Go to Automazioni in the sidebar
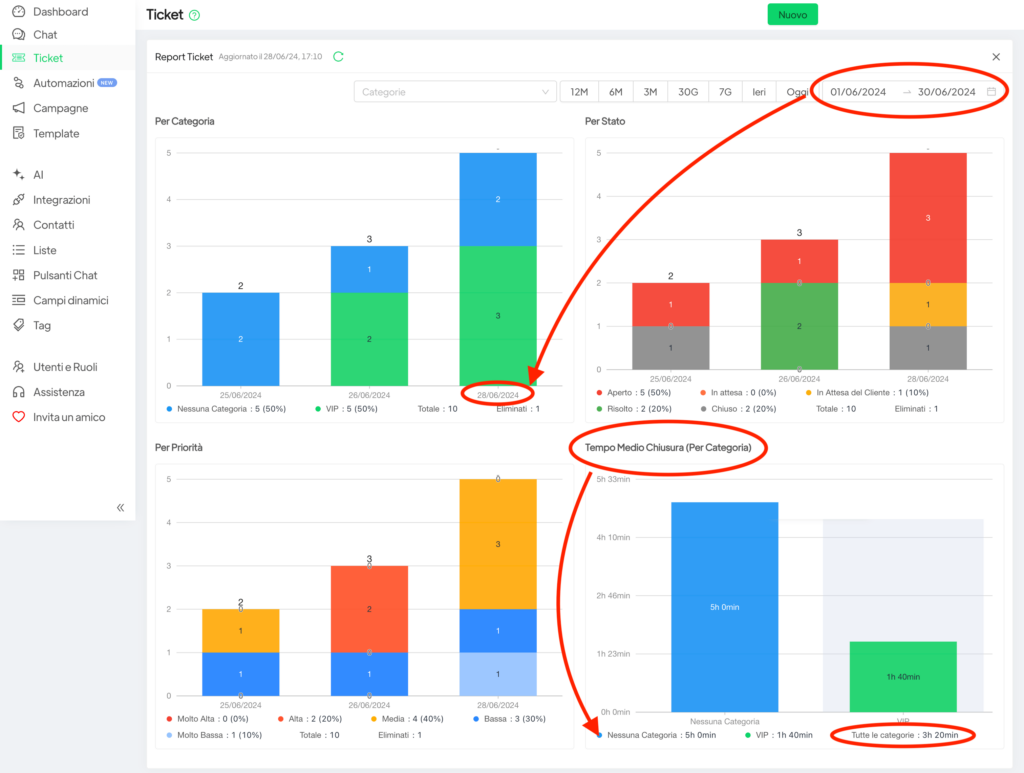Viewport: 1024px width, 773px height. [64, 83]
